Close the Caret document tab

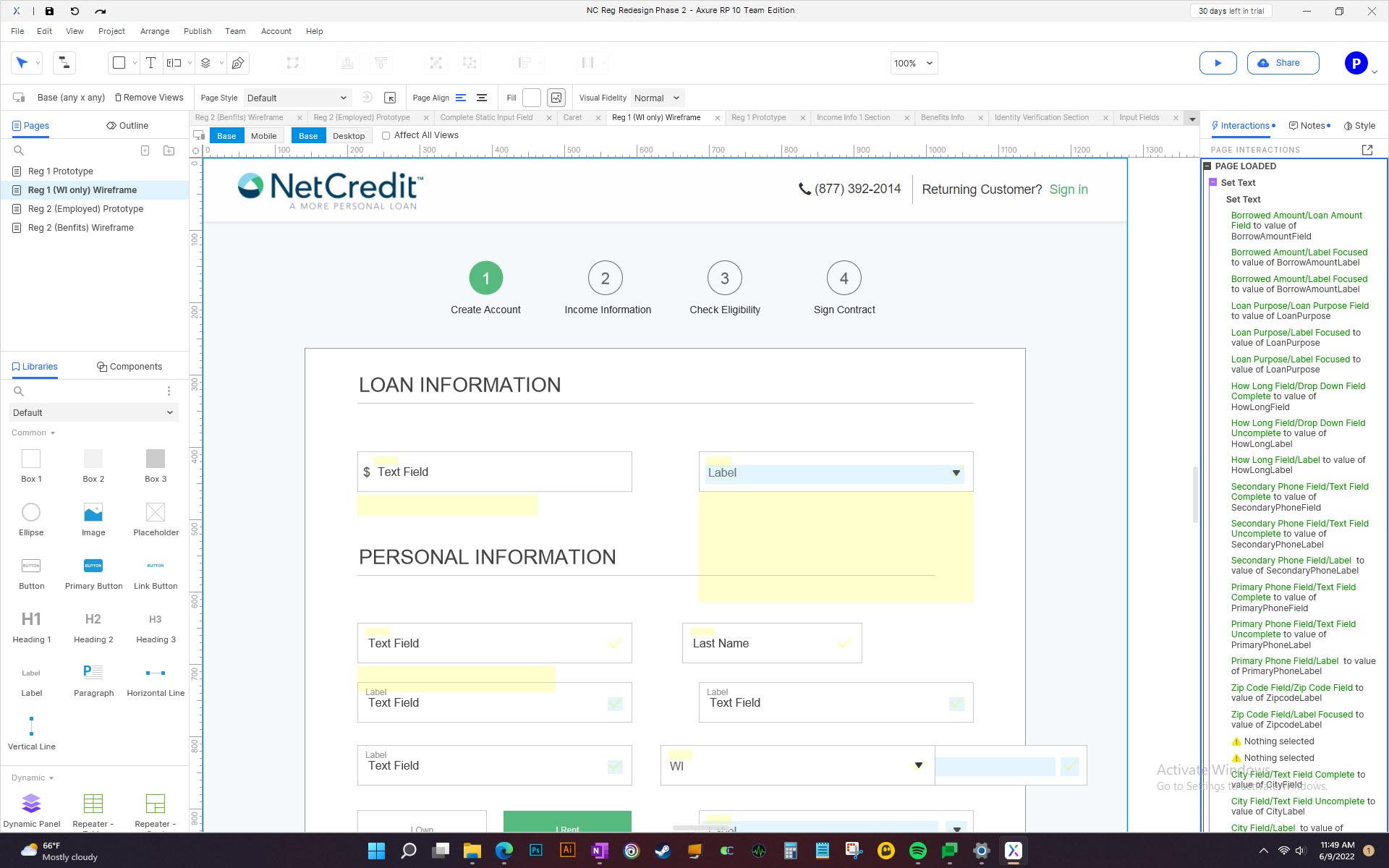click(598, 118)
